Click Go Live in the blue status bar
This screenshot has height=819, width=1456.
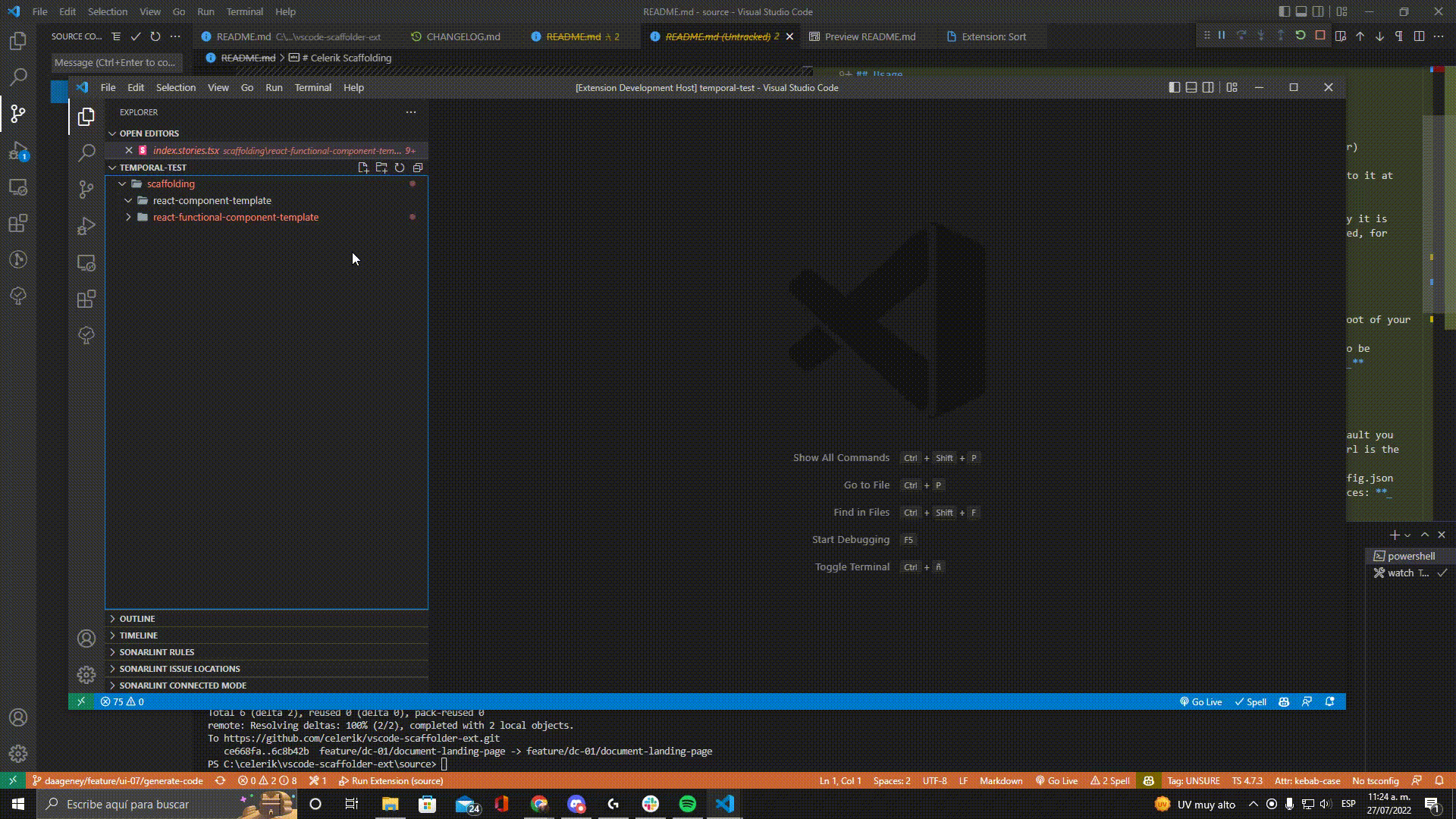pyautogui.click(x=1200, y=701)
